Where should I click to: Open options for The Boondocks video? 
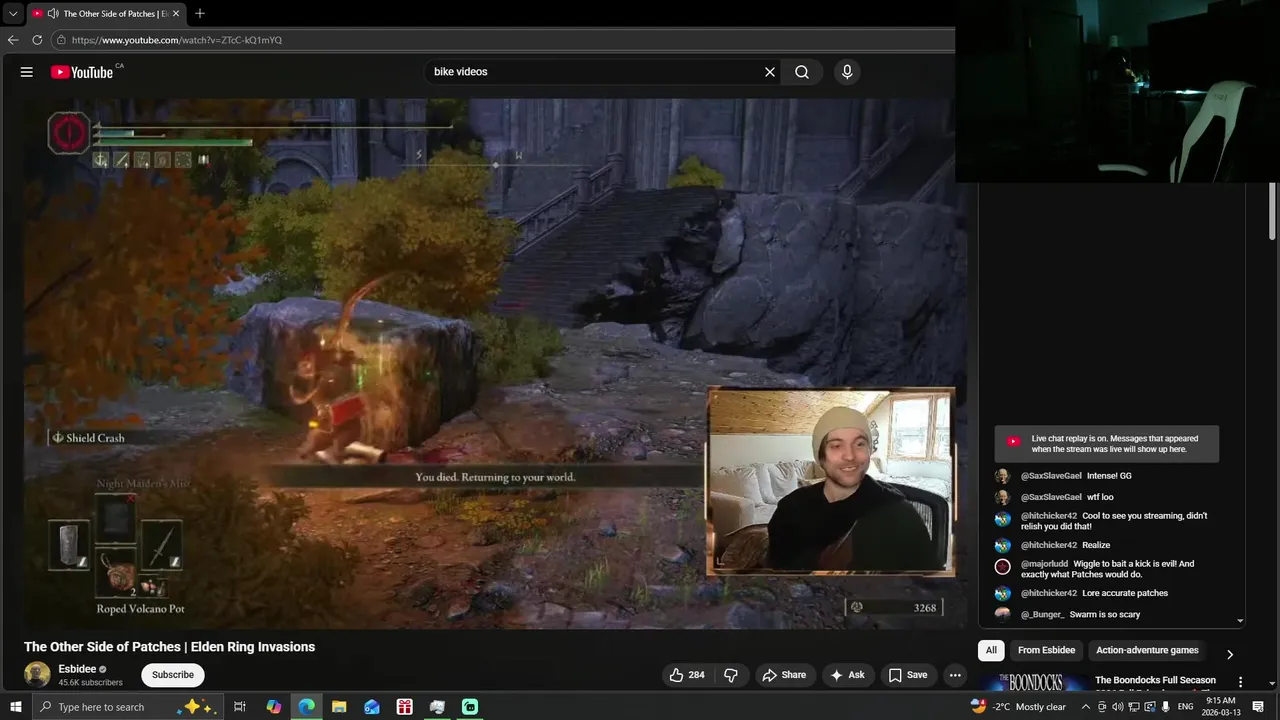point(1241,682)
